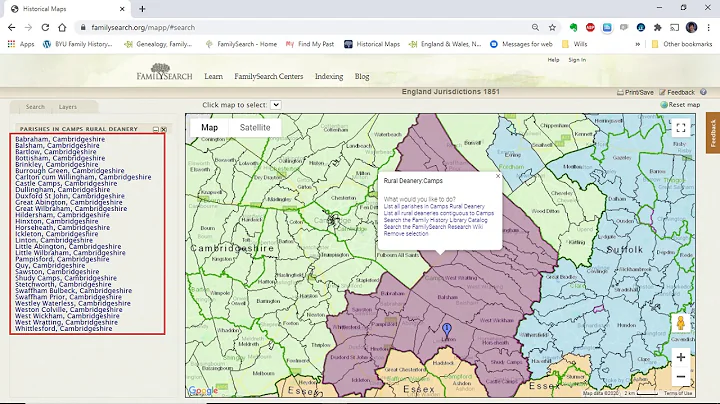The image size is (720, 404).
Task: Open the vertical Feedback side tab
Action: point(713,133)
